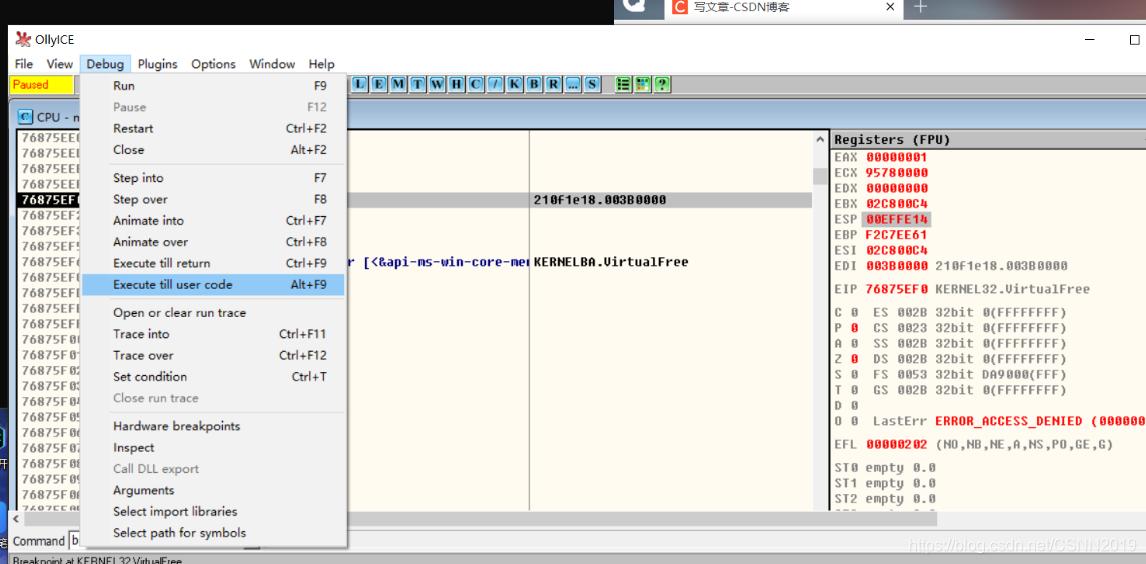This screenshot has width=1146, height=564.
Task: Open Threads (T) toolbar icon
Action: click(417, 84)
